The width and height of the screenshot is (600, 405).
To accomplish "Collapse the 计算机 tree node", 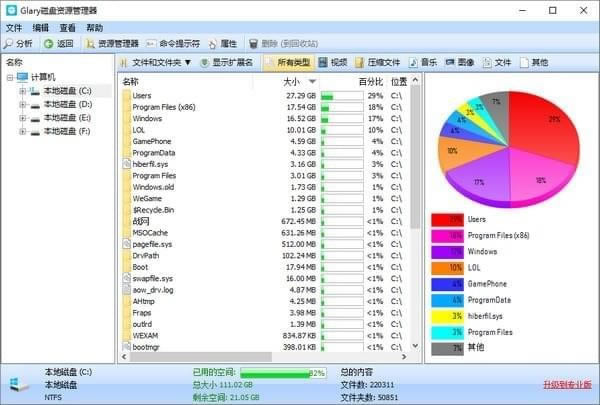I will coord(10,77).
